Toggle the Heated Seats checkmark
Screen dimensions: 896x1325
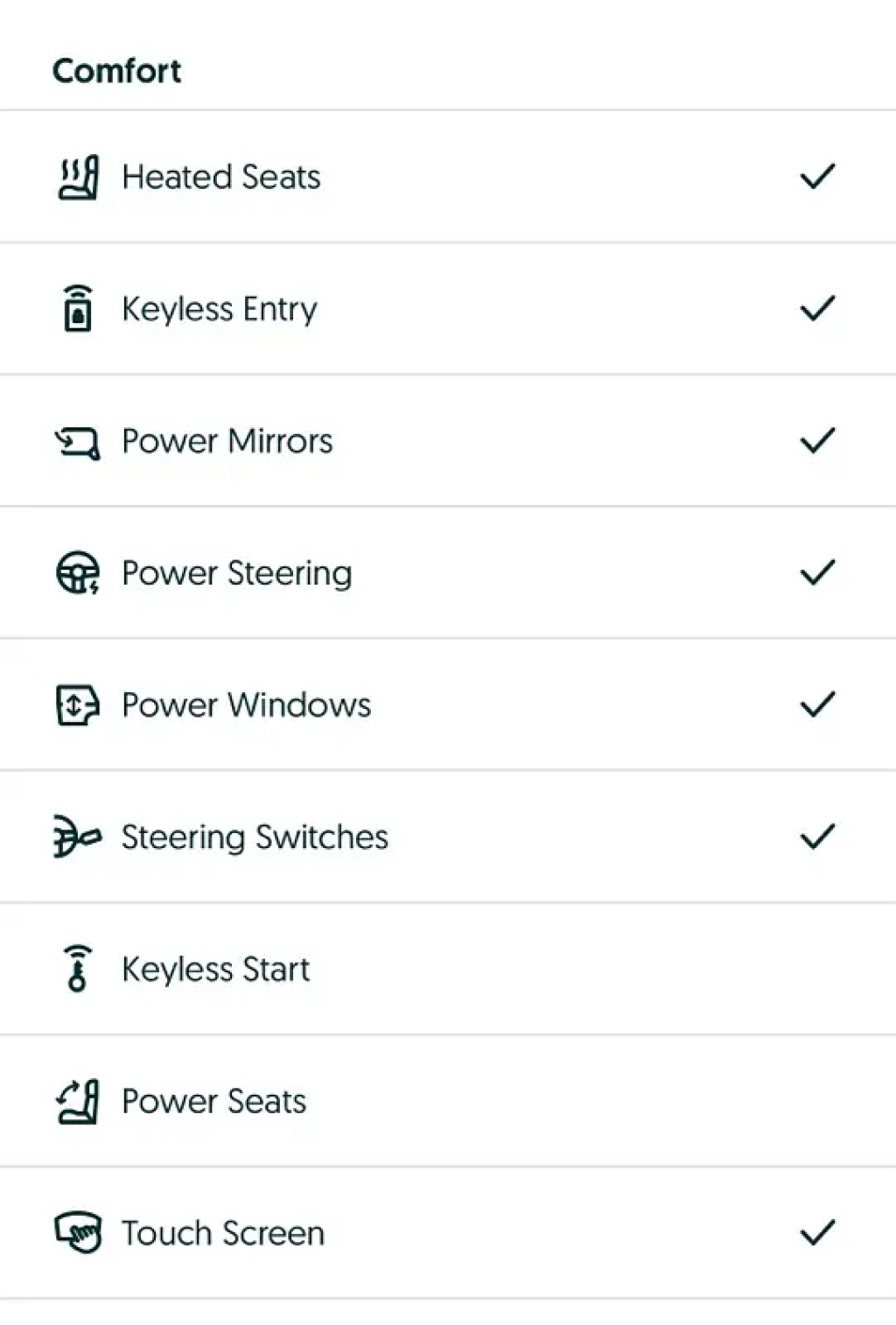point(817,177)
